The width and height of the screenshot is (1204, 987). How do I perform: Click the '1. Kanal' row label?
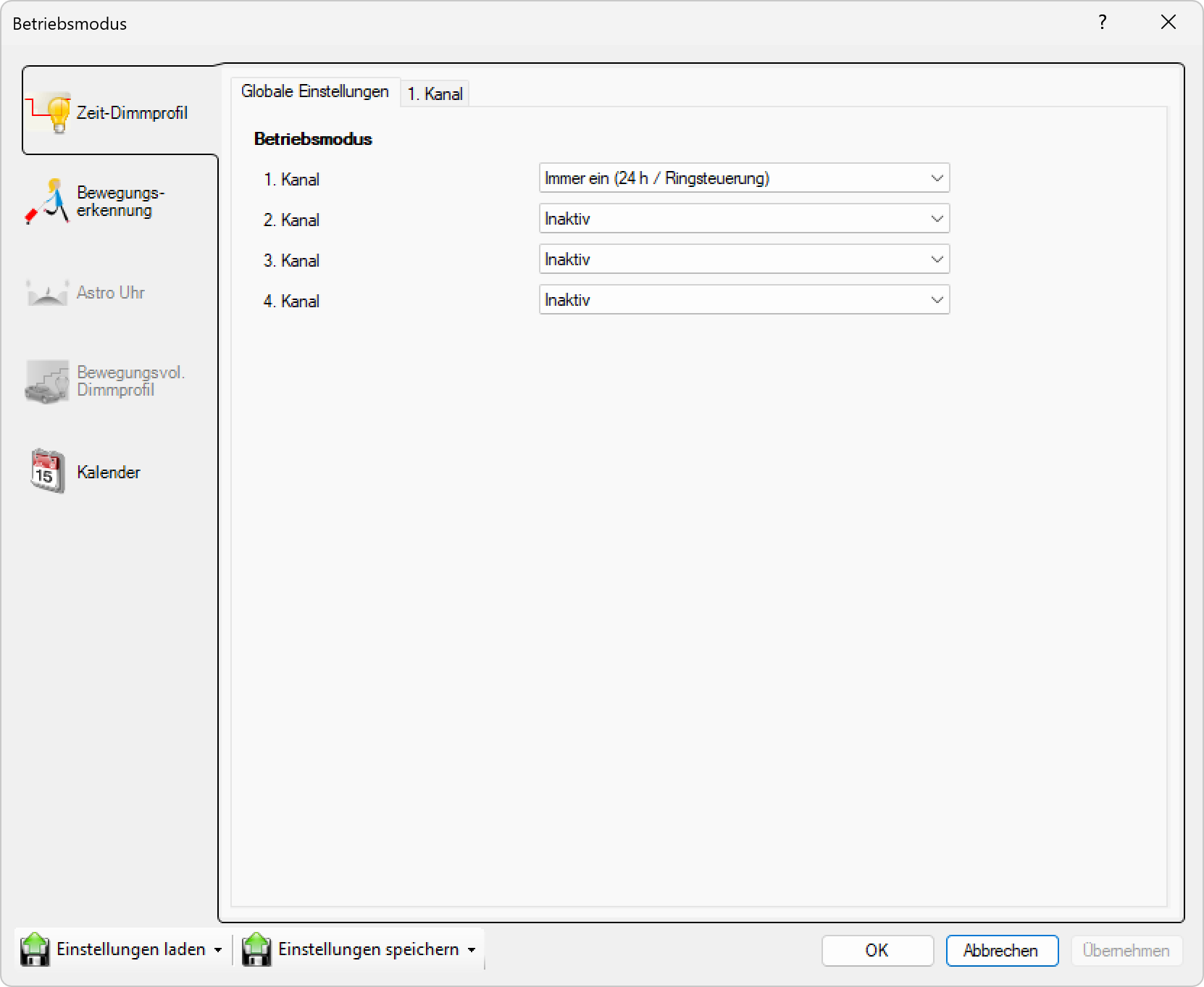(291, 180)
